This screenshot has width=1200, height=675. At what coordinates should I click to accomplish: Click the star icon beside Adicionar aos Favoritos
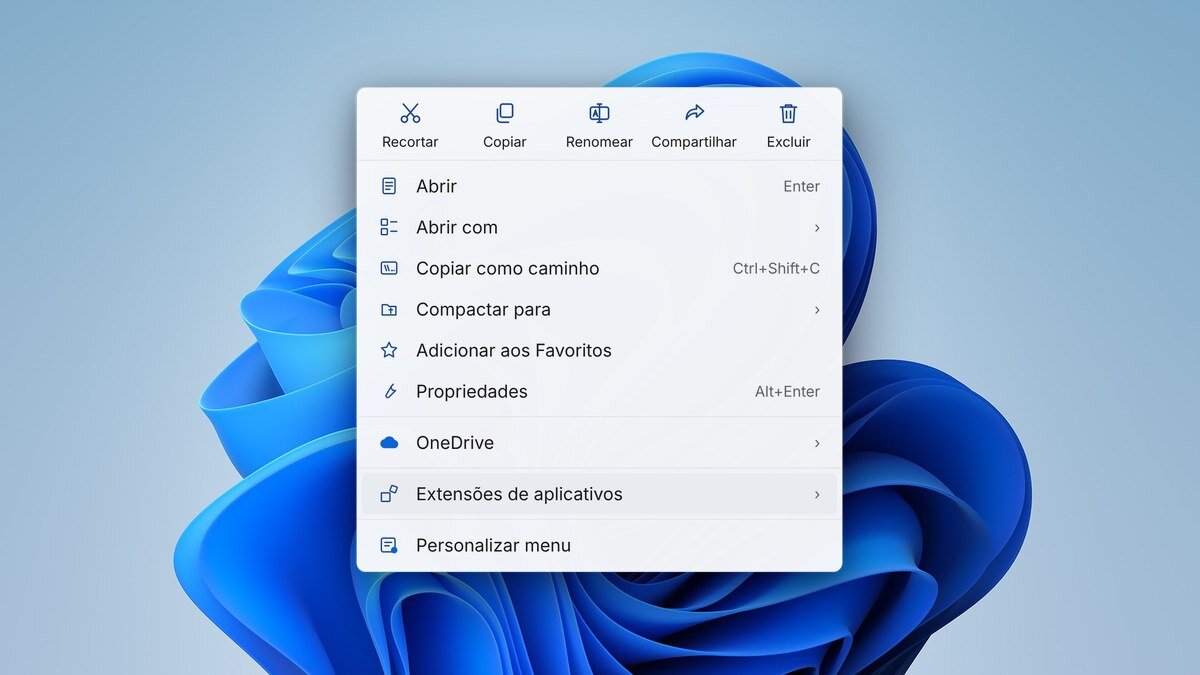pos(389,350)
